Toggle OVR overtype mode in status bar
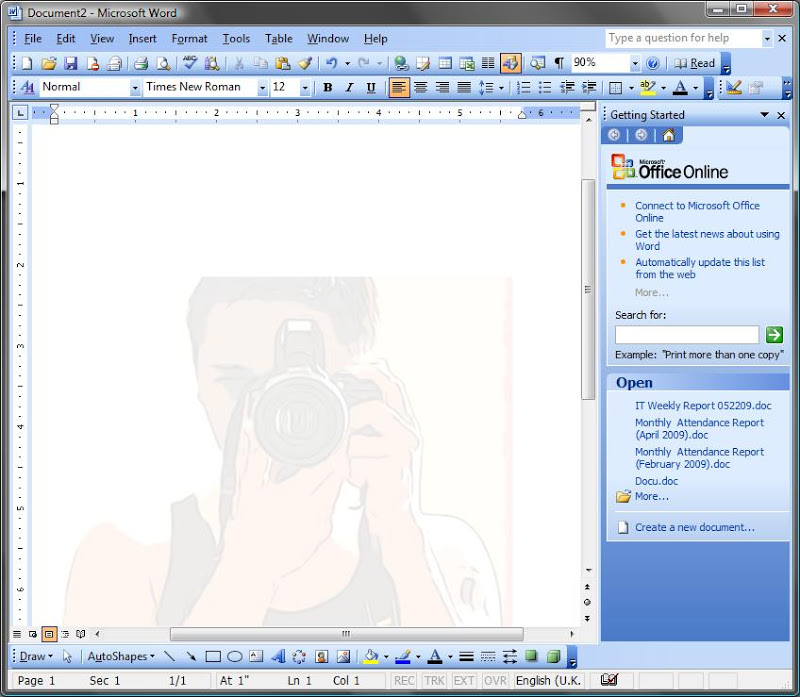 tap(495, 681)
